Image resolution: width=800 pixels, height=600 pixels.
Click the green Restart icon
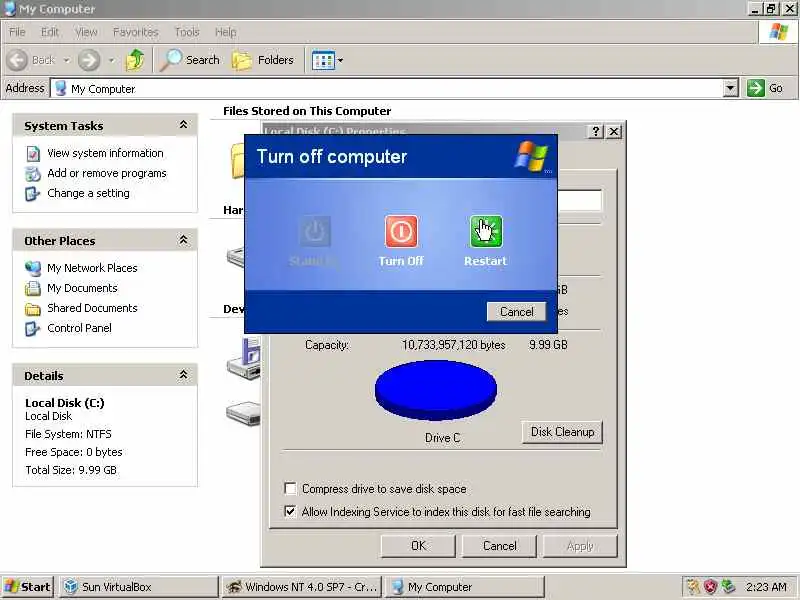[x=486, y=231]
